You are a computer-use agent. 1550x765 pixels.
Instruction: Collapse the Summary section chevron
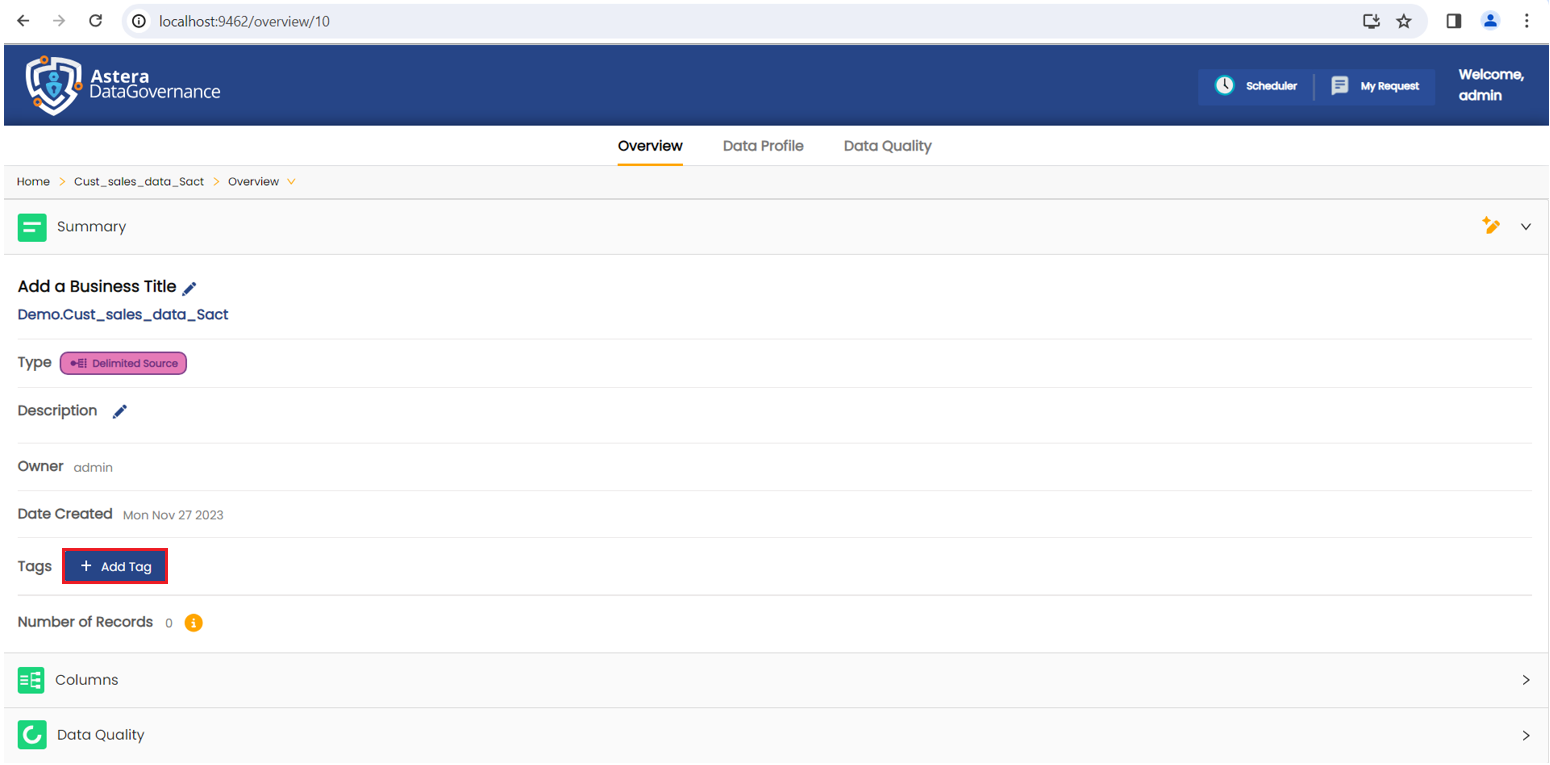(1526, 227)
